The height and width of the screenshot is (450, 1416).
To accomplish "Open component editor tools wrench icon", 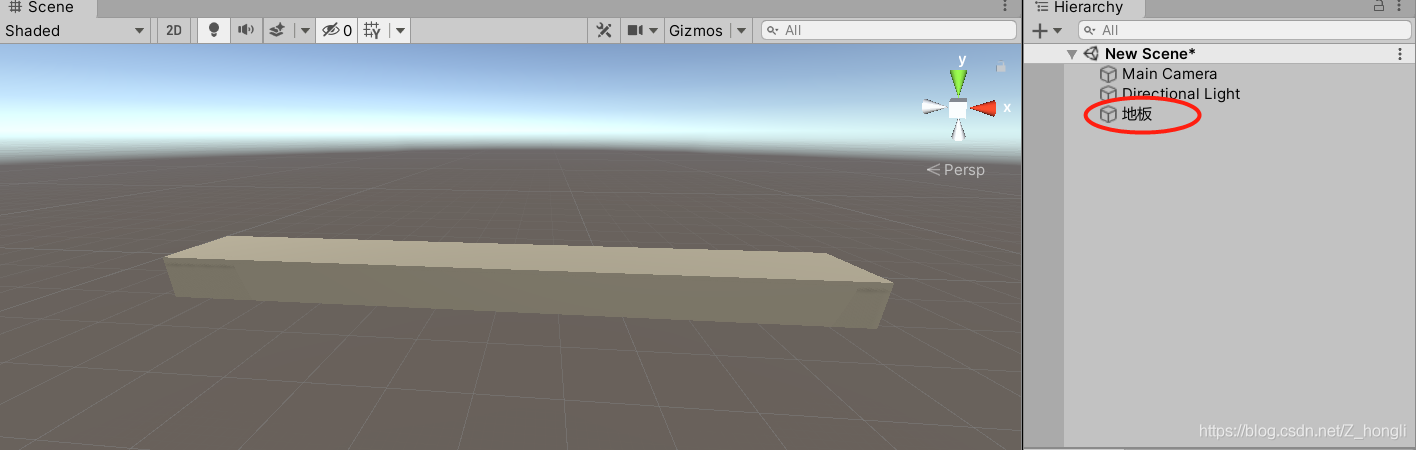I will click(604, 30).
